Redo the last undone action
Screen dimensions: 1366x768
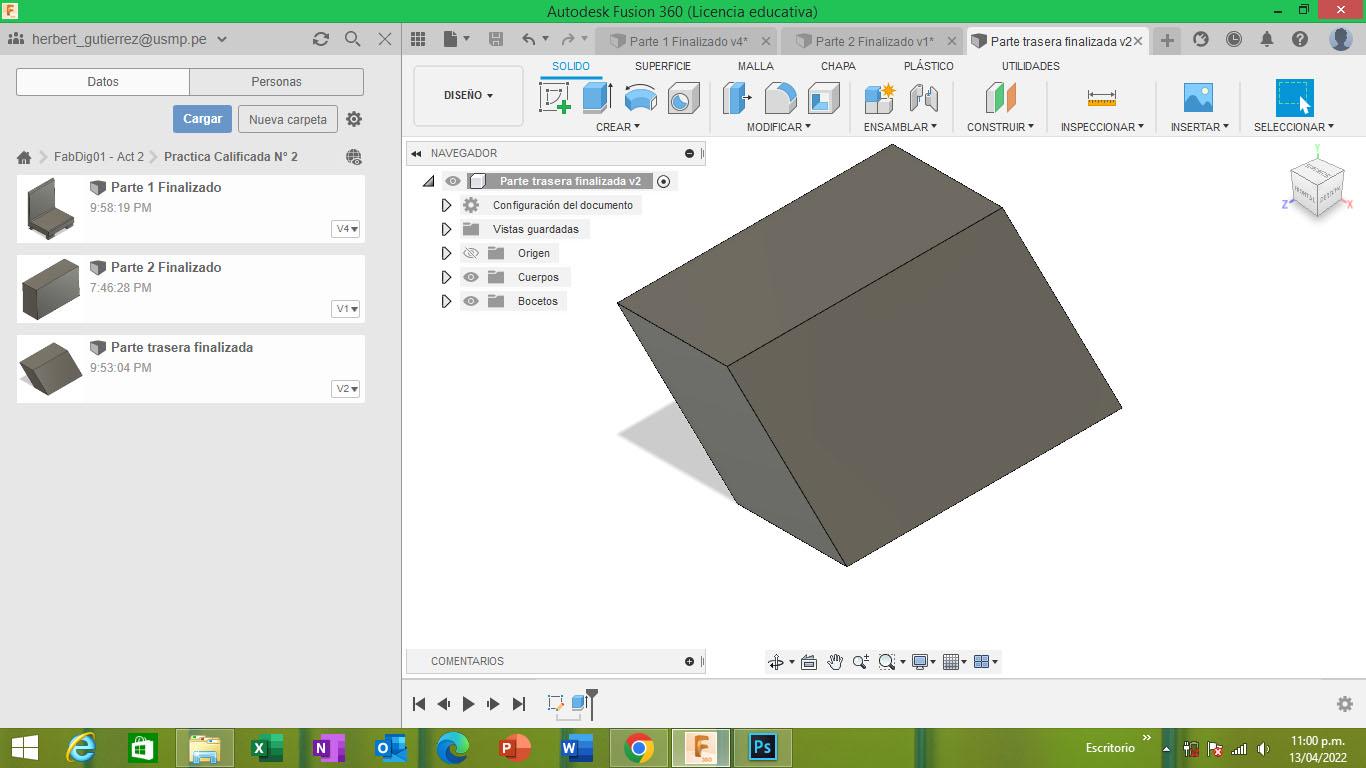(568, 39)
